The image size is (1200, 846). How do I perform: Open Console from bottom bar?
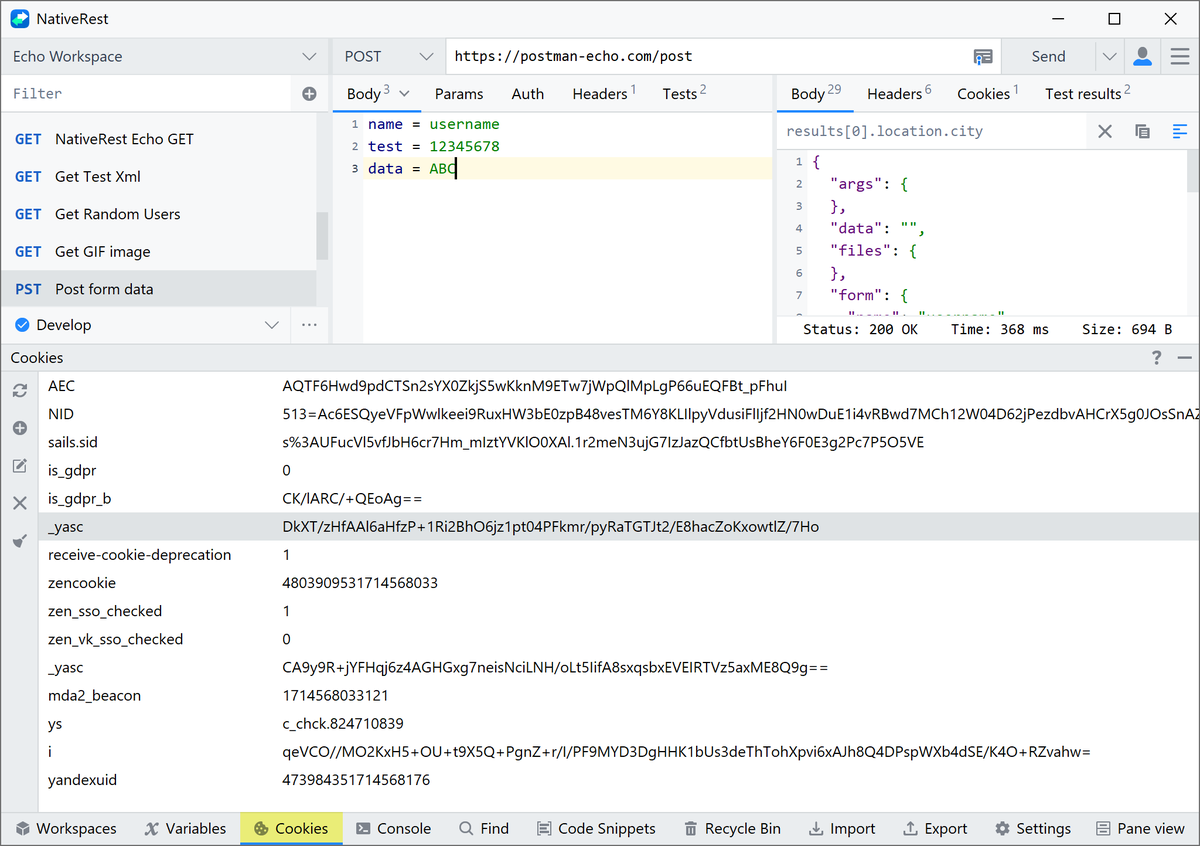(393, 829)
